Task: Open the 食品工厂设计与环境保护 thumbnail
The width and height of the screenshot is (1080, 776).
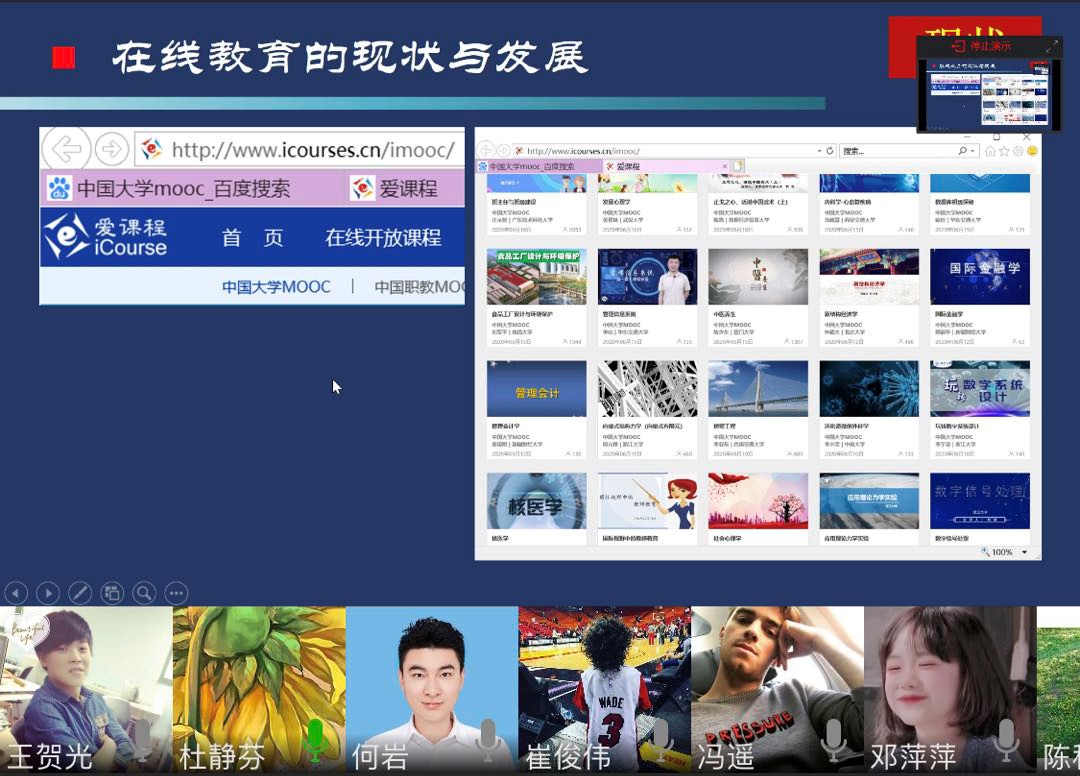Action: [537, 277]
